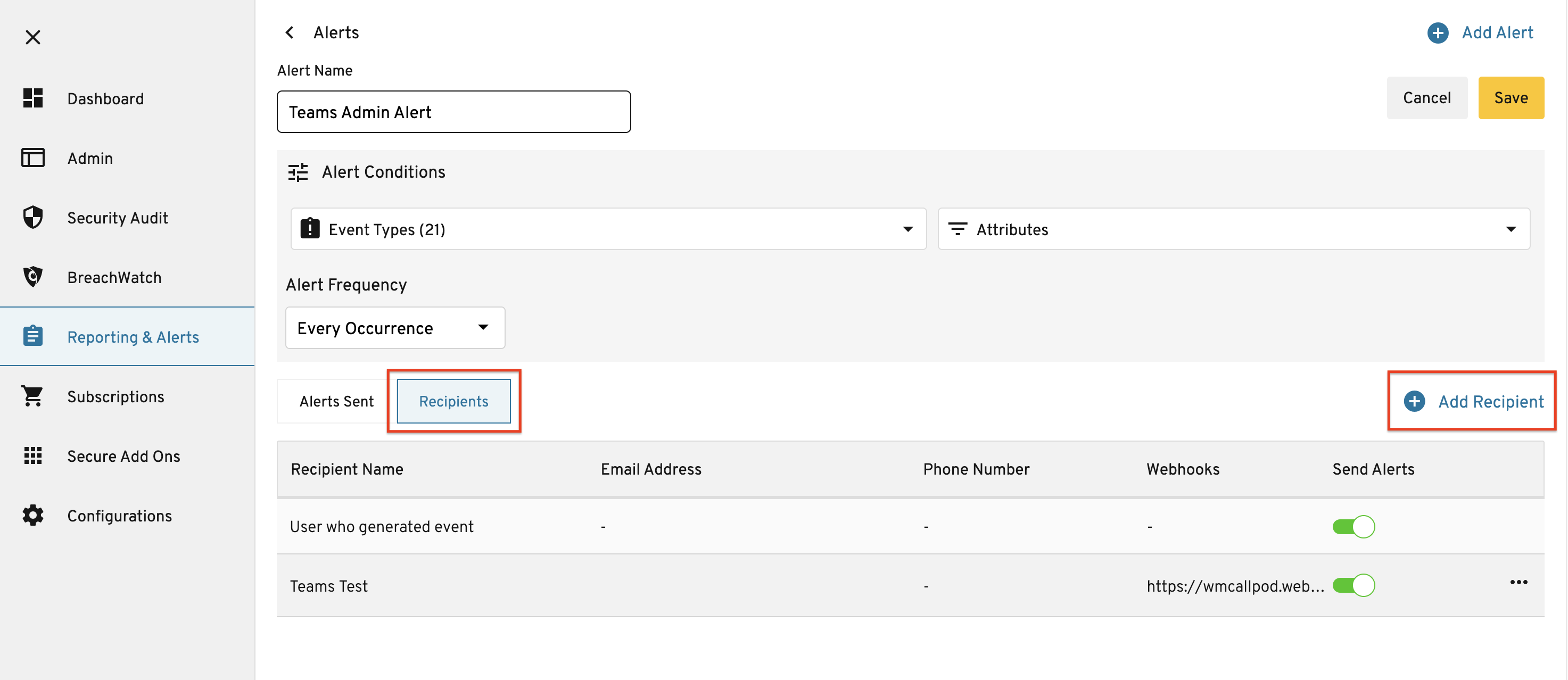Click the yellow Save button
Viewport: 1568px width, 680px height.
[1511, 98]
